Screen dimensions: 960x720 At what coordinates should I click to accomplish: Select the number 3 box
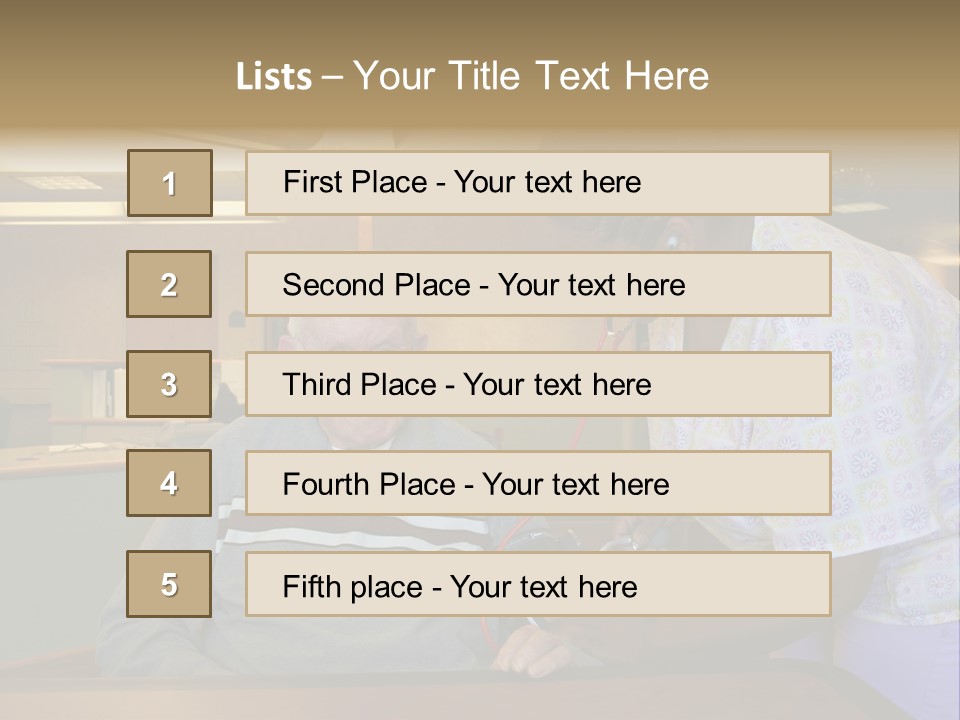[x=169, y=384]
